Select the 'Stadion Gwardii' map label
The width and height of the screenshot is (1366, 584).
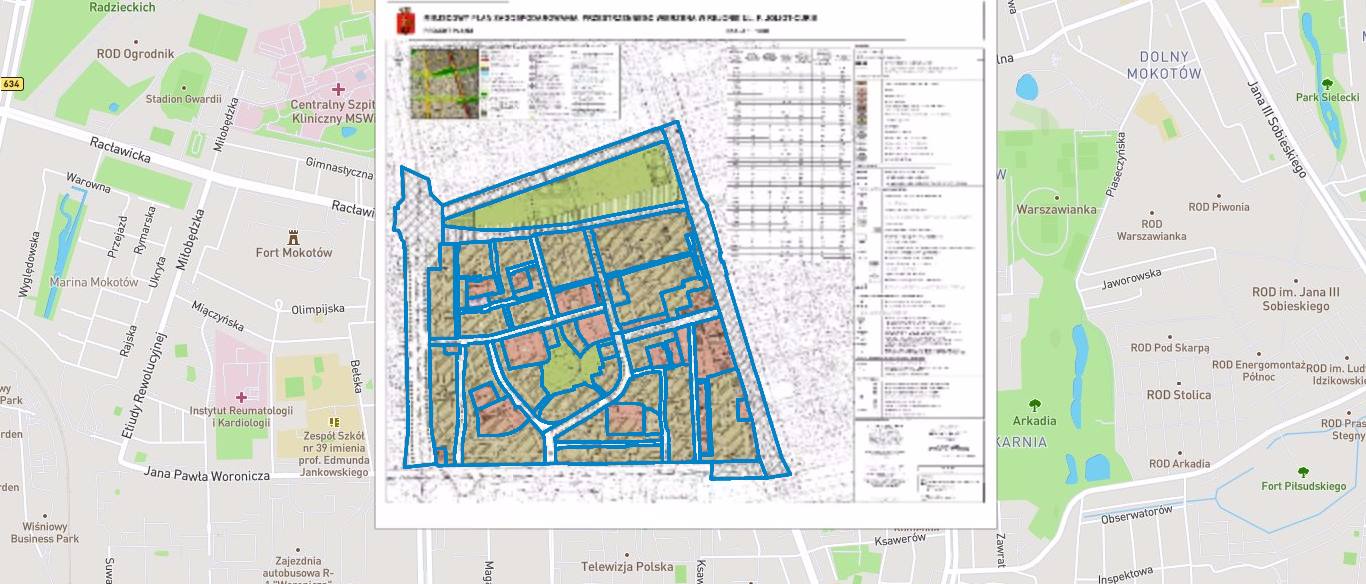click(183, 99)
